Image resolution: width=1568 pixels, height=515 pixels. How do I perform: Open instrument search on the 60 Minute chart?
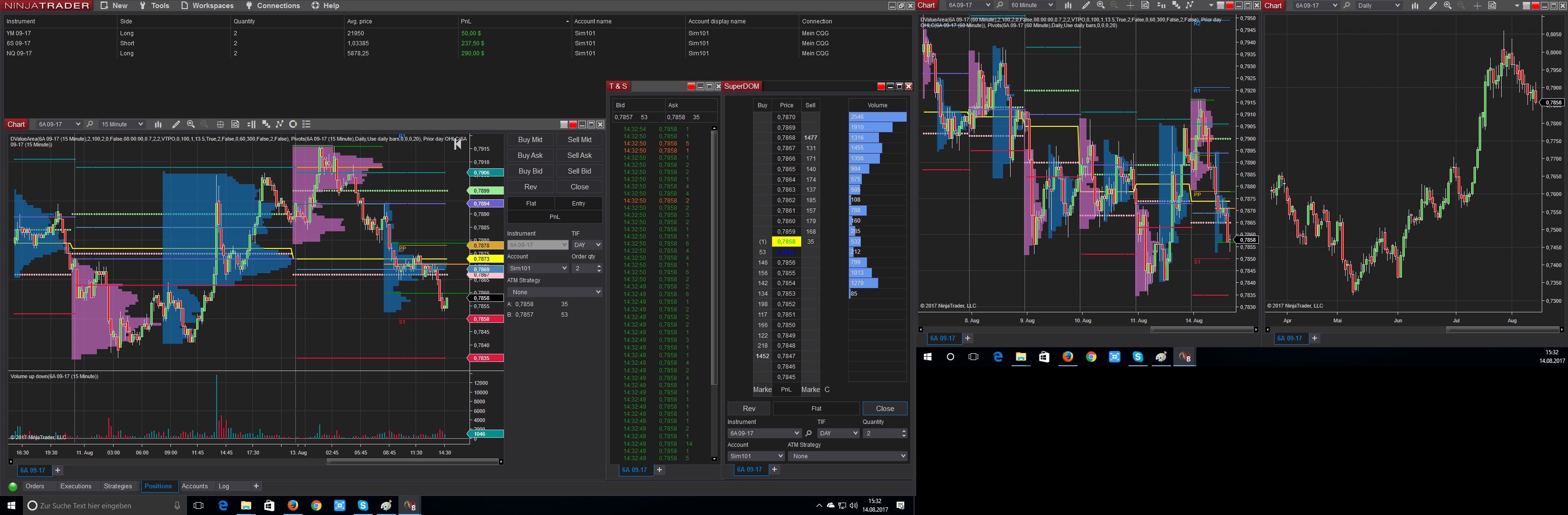[x=1000, y=5]
